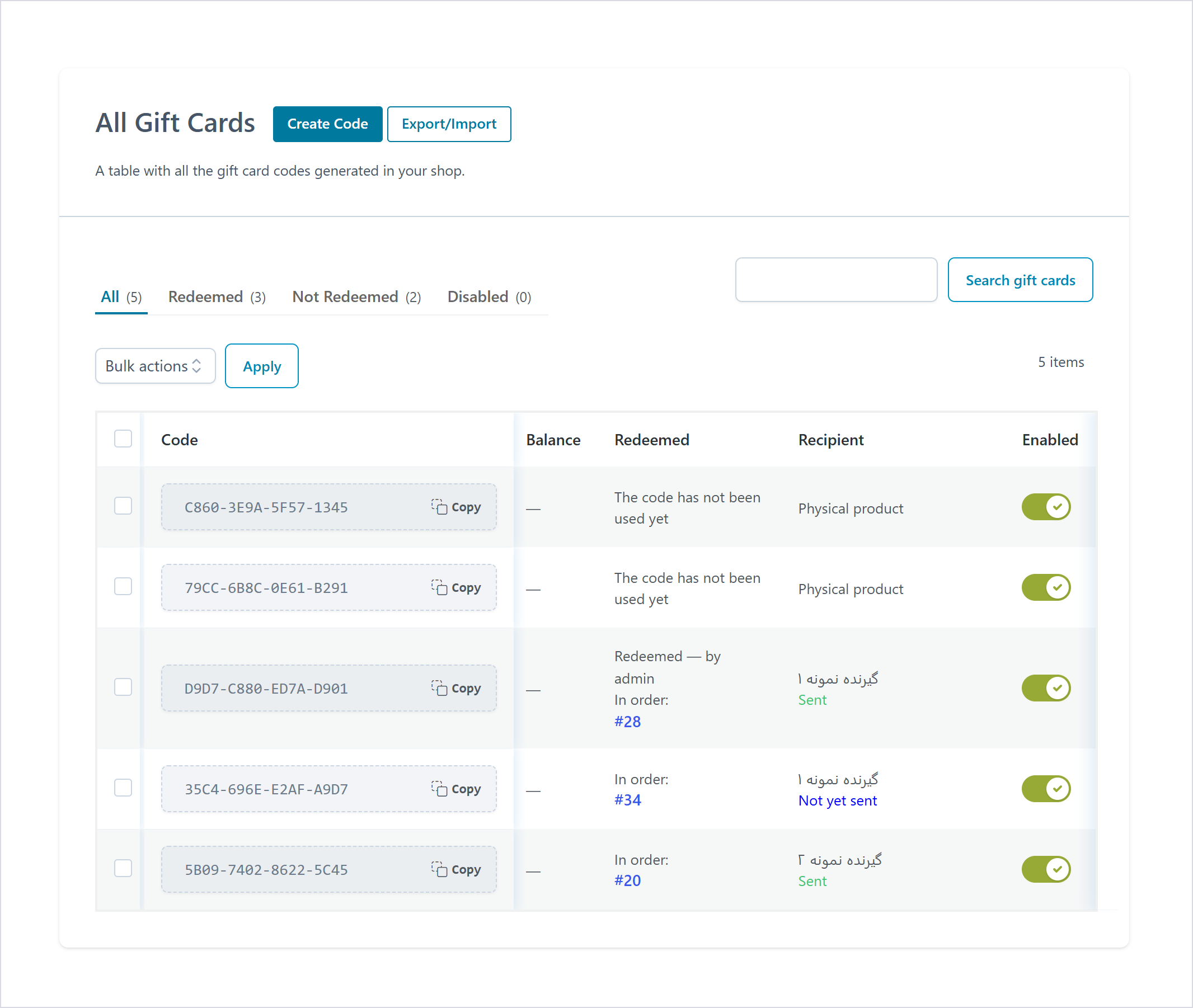
Task: Copy code 35C4-696E-E2AF-A9D7
Action: [456, 789]
